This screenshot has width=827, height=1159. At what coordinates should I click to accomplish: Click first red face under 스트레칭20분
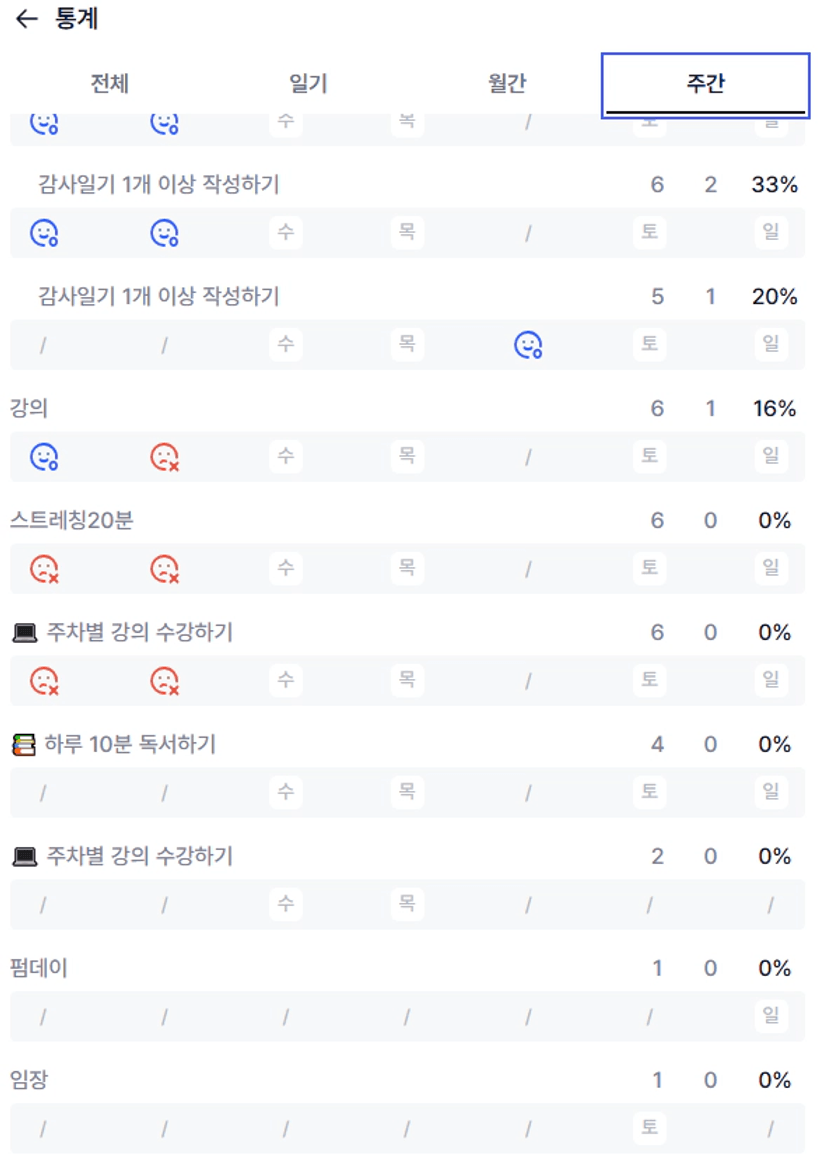tap(43, 569)
